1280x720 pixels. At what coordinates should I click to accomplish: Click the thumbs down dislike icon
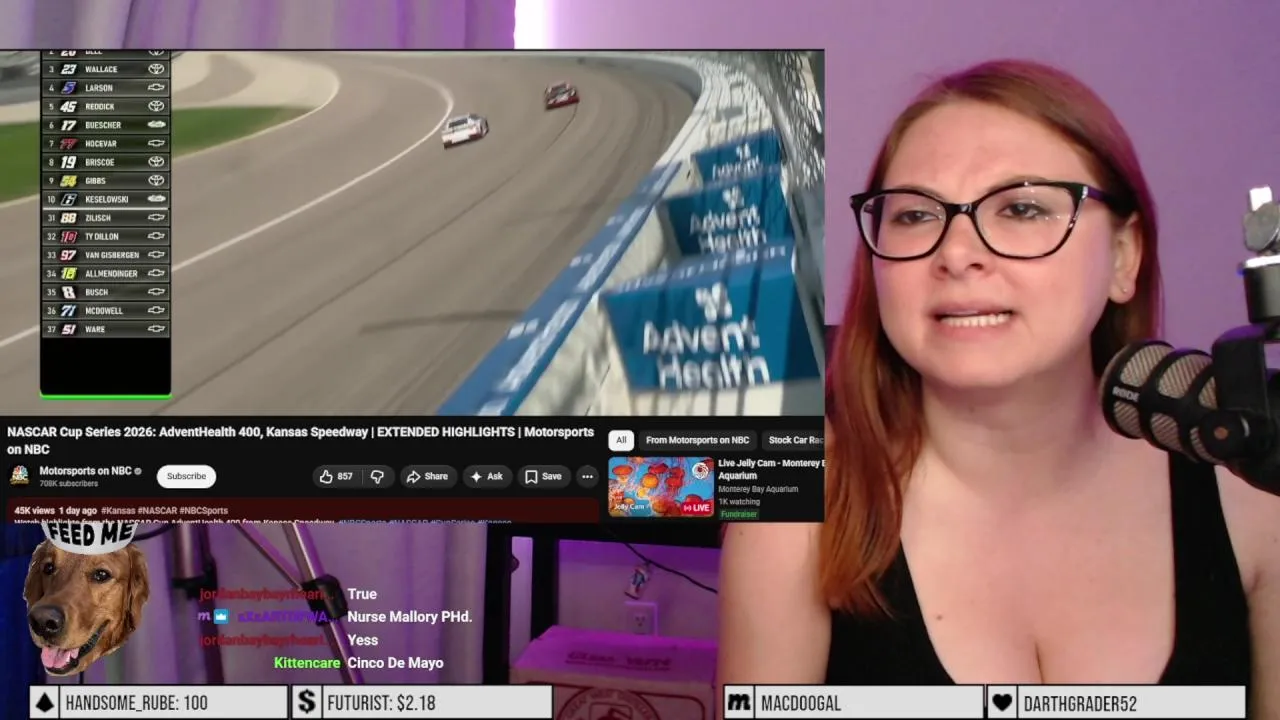pyautogui.click(x=377, y=477)
